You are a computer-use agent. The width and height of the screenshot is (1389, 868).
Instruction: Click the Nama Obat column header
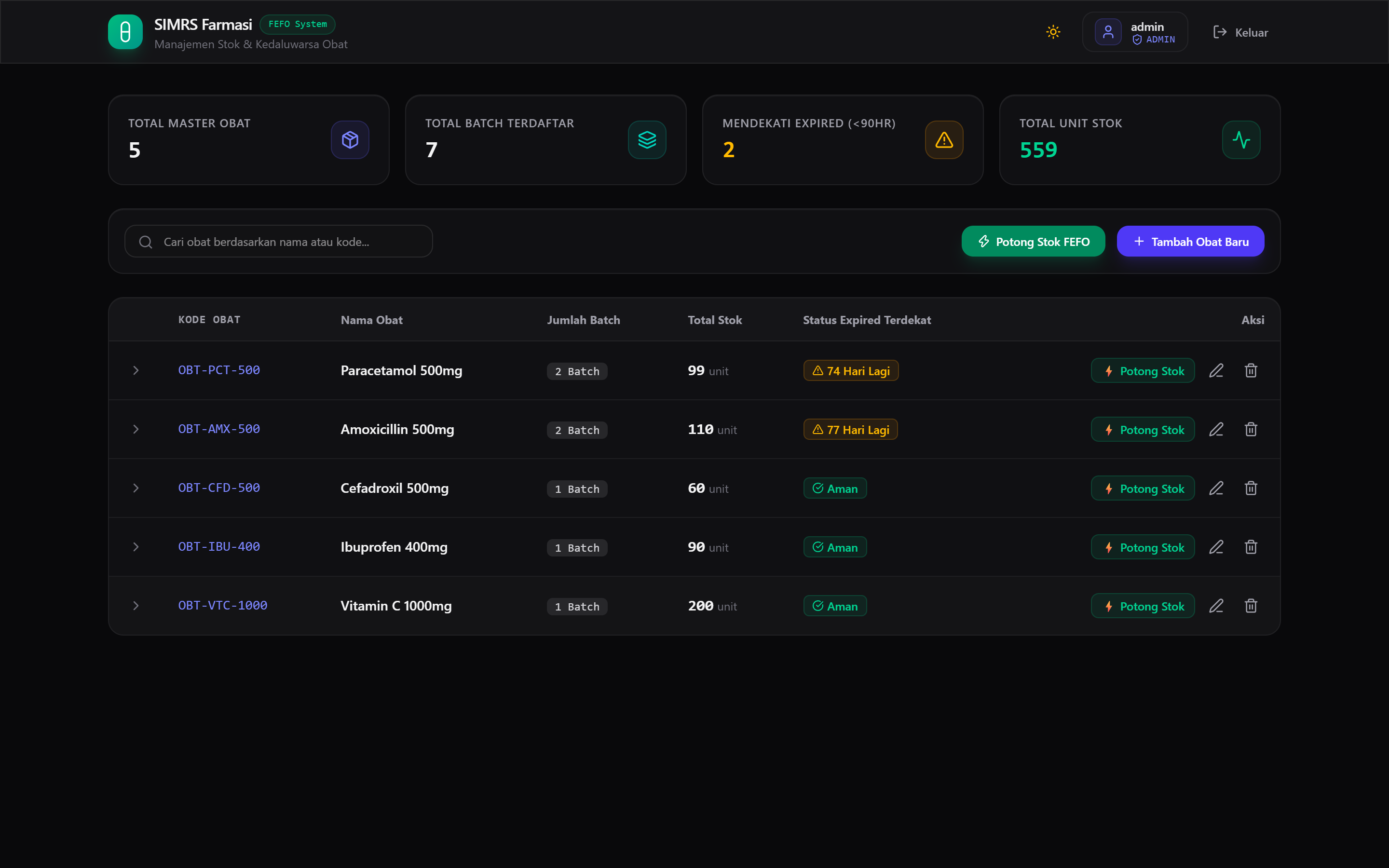371,320
